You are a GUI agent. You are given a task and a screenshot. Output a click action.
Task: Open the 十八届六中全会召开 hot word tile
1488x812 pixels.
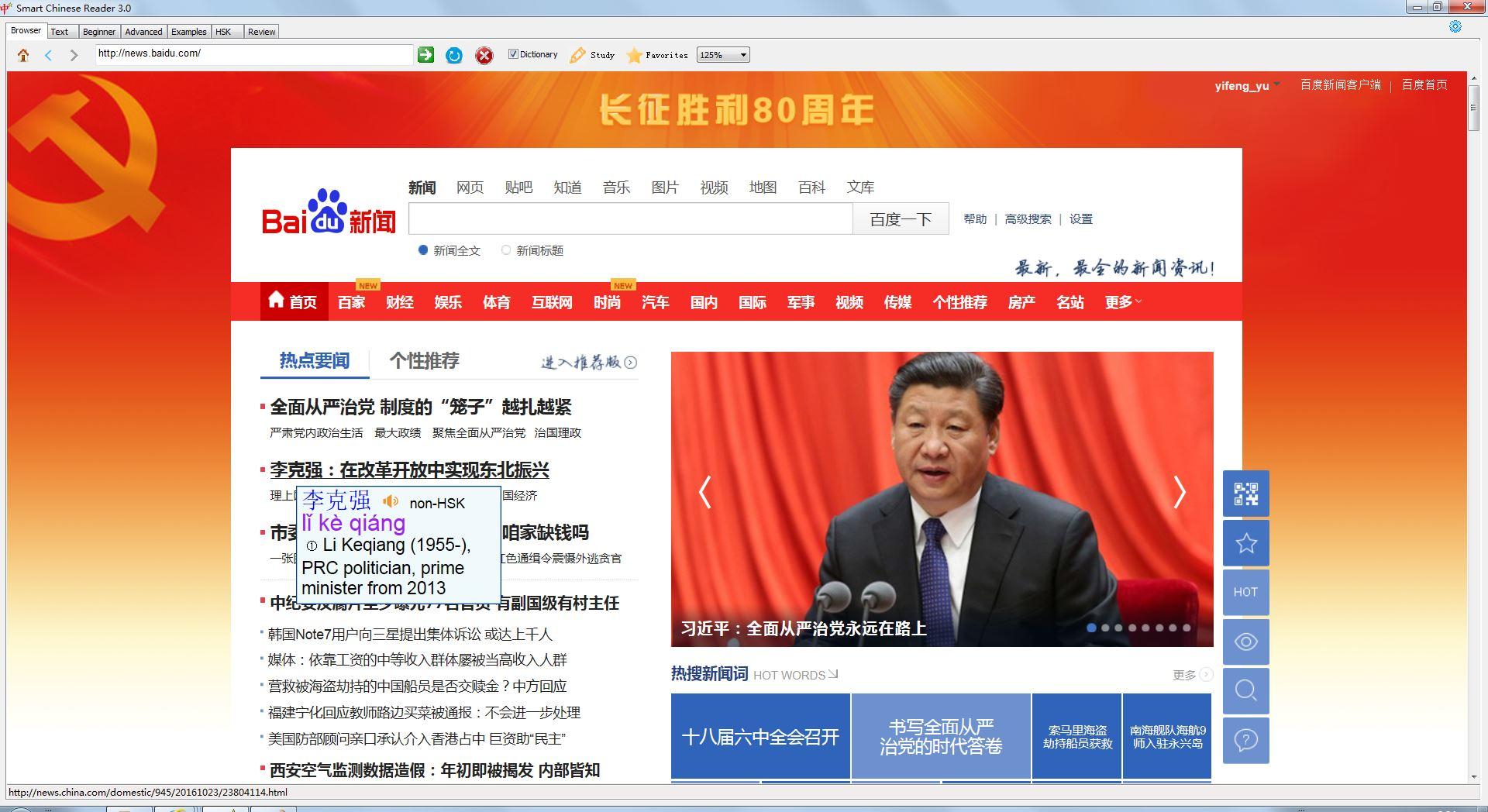760,736
